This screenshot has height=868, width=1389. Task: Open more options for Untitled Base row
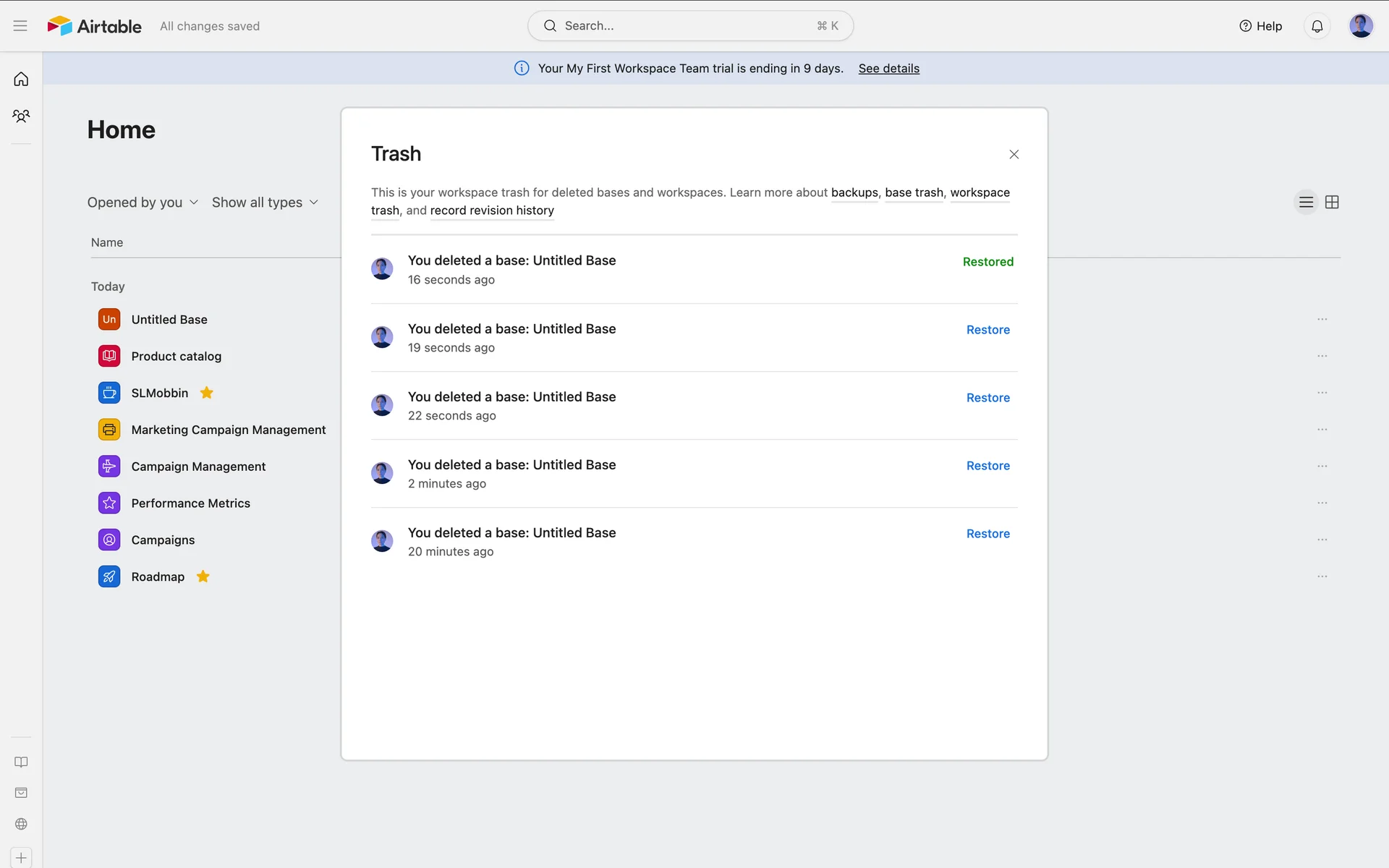pos(1322,319)
